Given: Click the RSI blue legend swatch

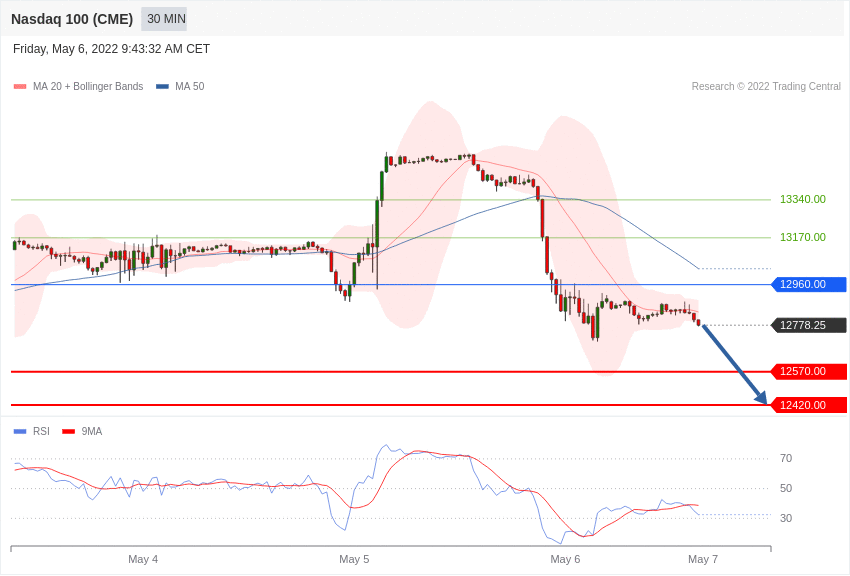Looking at the screenshot, I should [x=20, y=432].
